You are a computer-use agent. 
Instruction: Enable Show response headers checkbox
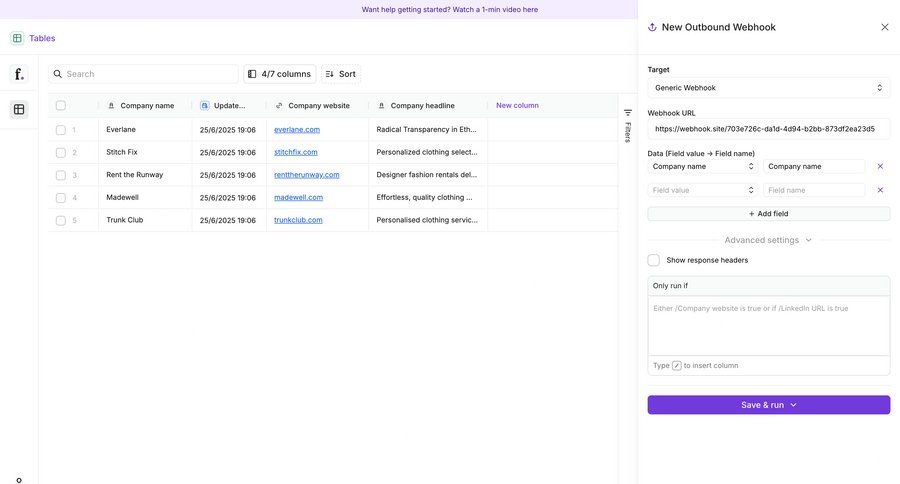654,260
